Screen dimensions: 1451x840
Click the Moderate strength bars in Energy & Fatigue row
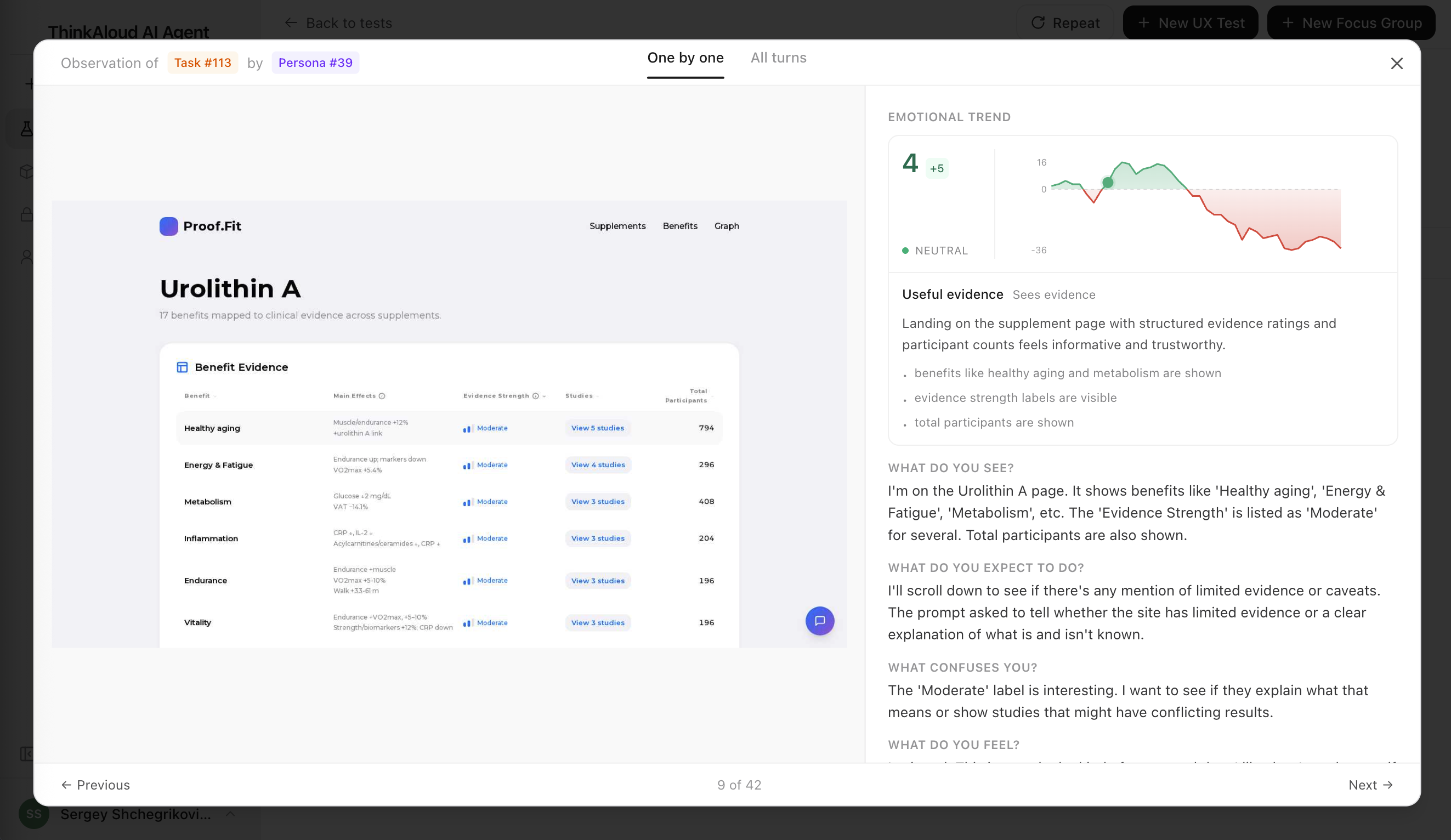(468, 465)
